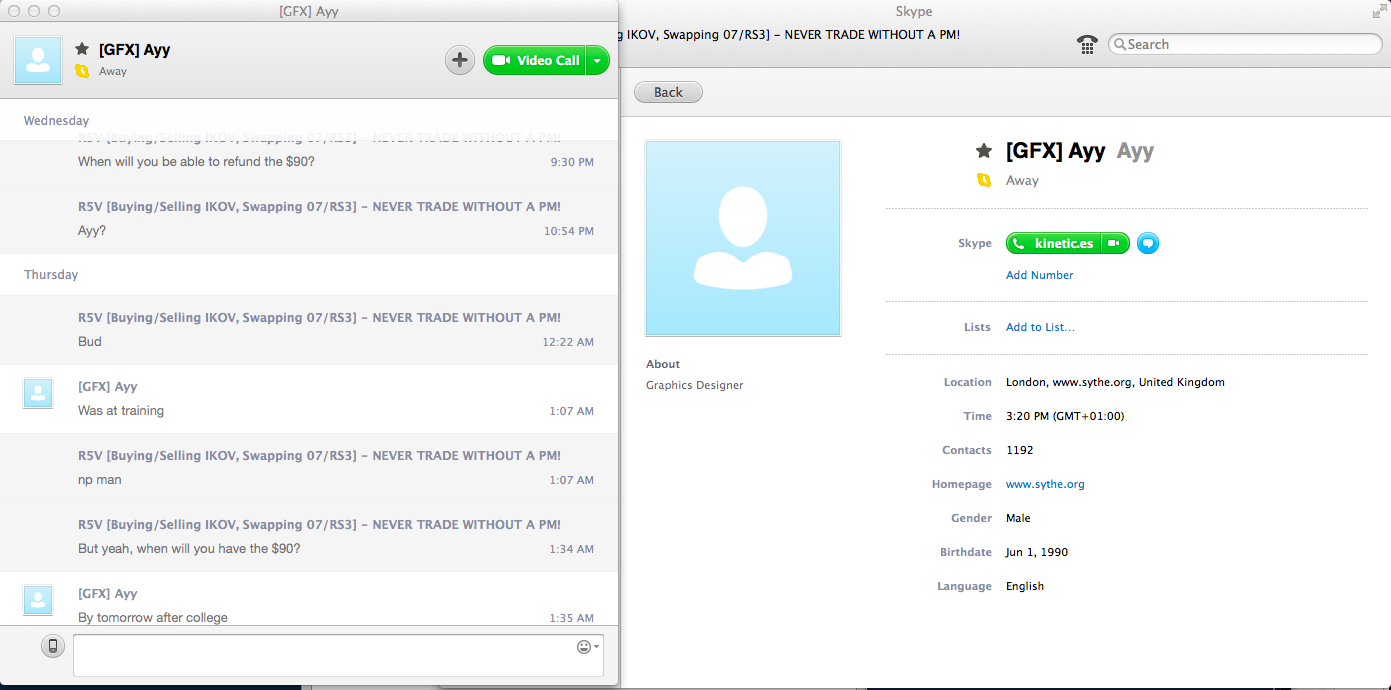Viewport: 1391px width, 690px height.
Task: Click the '[GFX] Ayy' sender name above 'Was at training'
Action: click(x=108, y=386)
